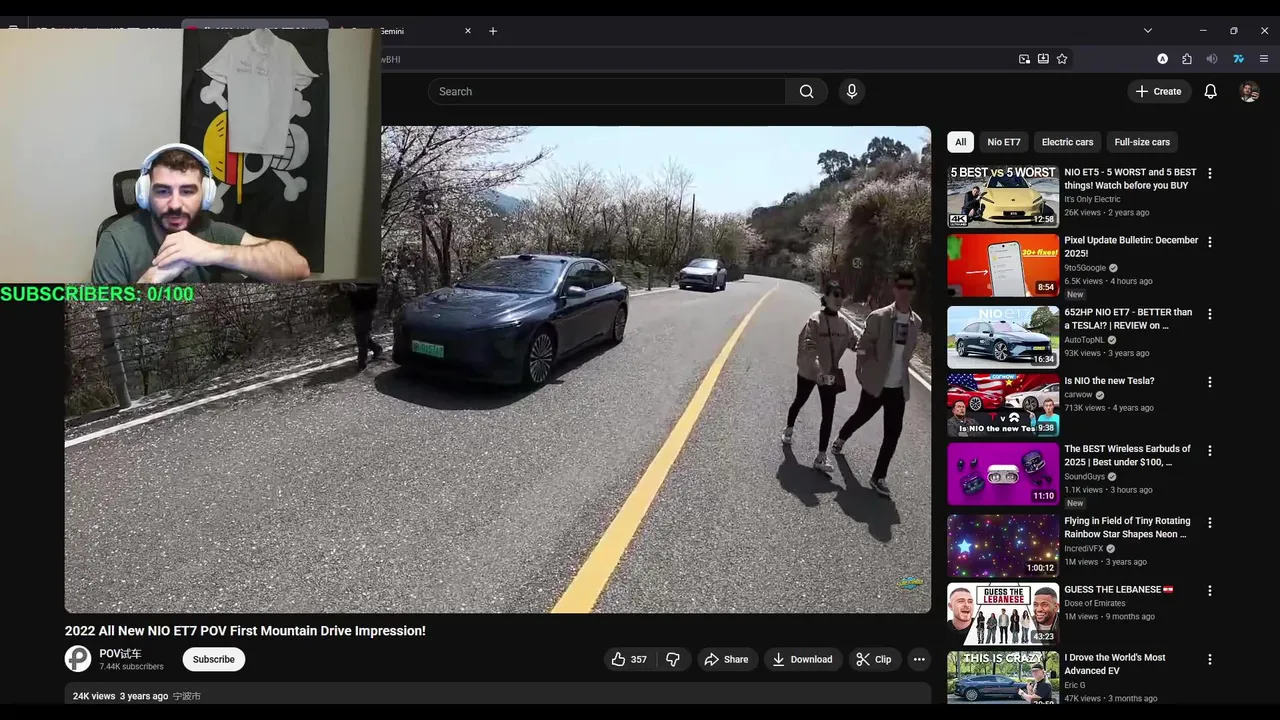Open Pixel Update Bulletin video thumbnail

1003,265
